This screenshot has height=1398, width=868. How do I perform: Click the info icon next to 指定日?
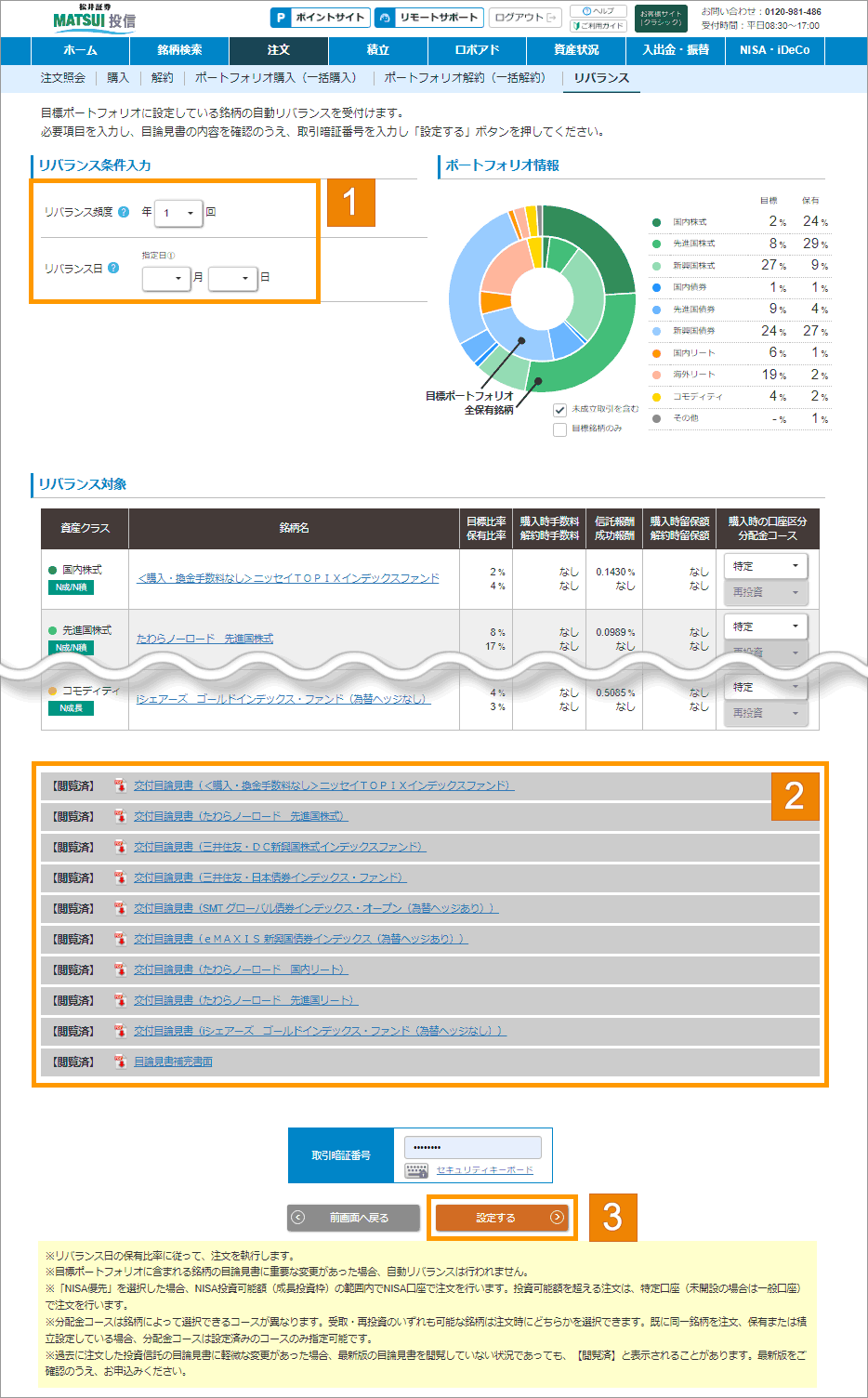[x=171, y=256]
